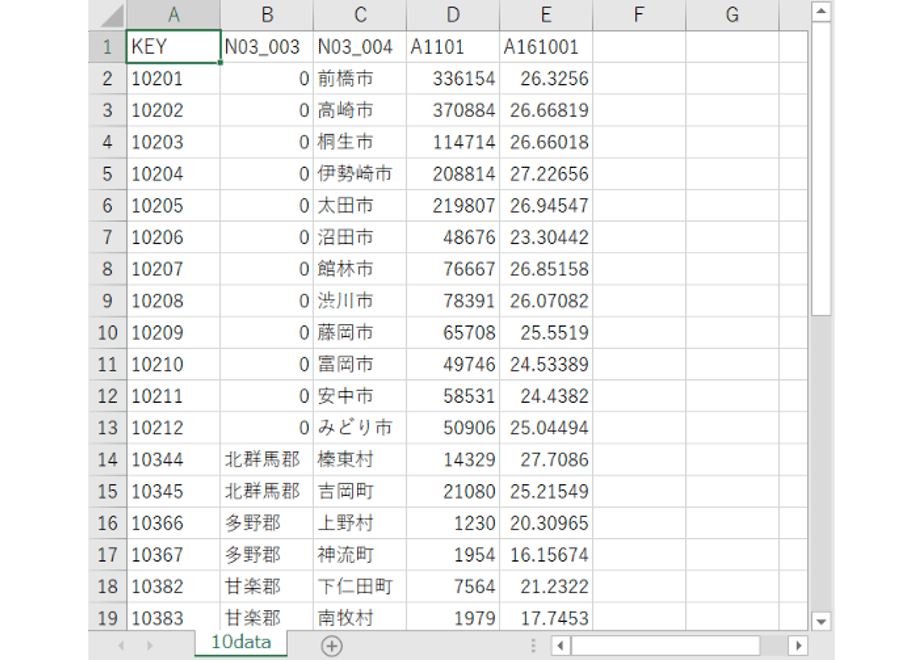Select cell containing 富岡市
This screenshot has height=660, width=924.
click(360, 364)
